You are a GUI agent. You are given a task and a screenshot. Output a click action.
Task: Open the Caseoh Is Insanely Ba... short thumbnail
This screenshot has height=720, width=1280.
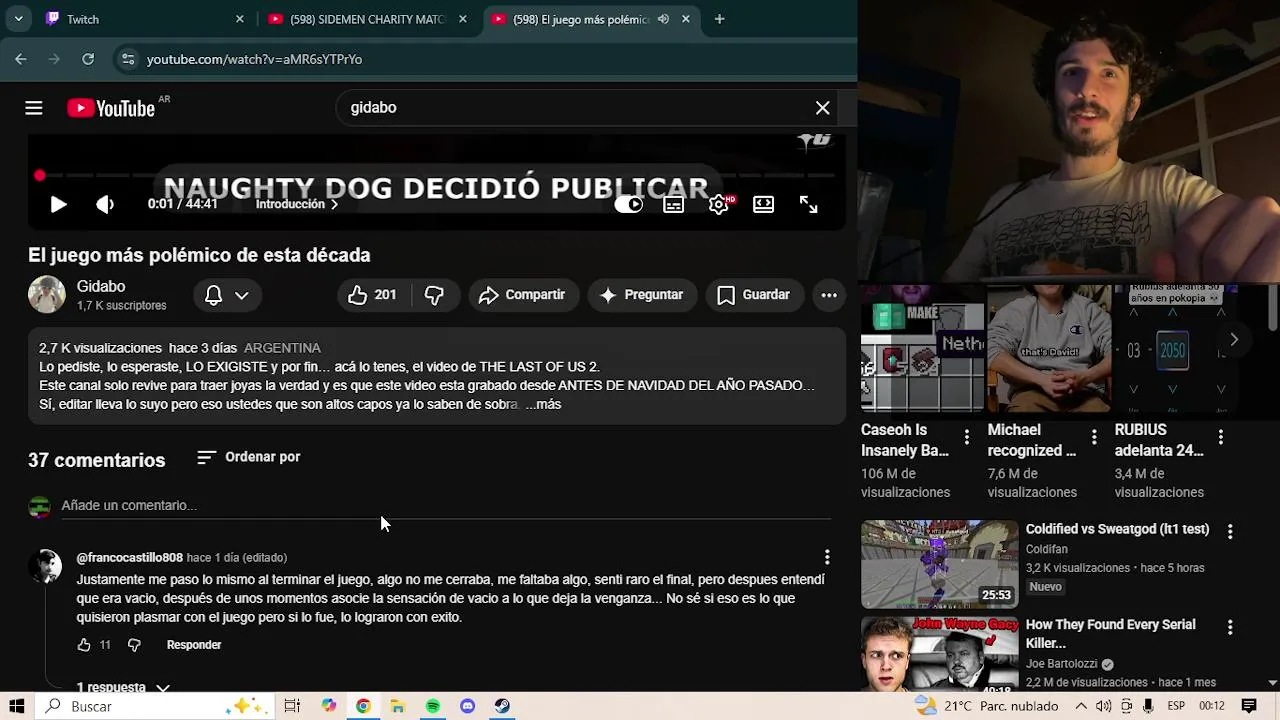[x=922, y=348]
